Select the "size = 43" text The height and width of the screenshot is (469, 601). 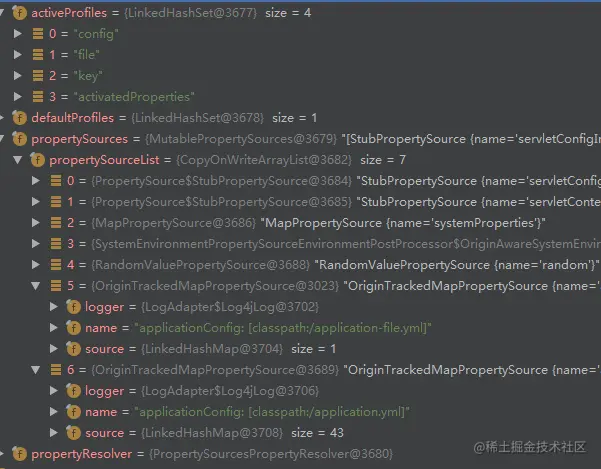click(x=317, y=433)
